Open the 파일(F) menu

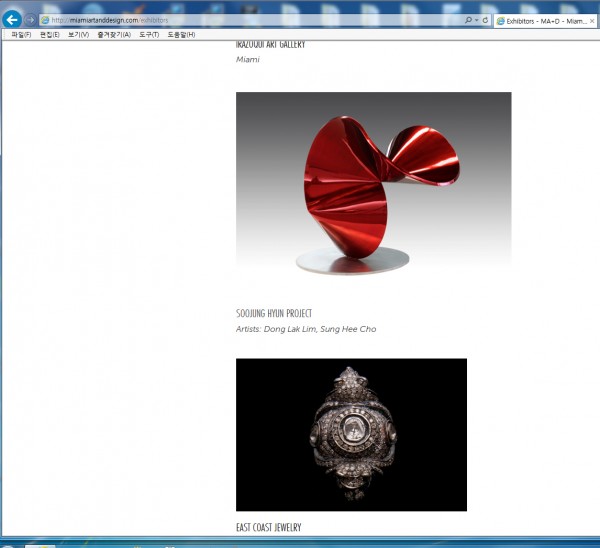click(x=21, y=35)
